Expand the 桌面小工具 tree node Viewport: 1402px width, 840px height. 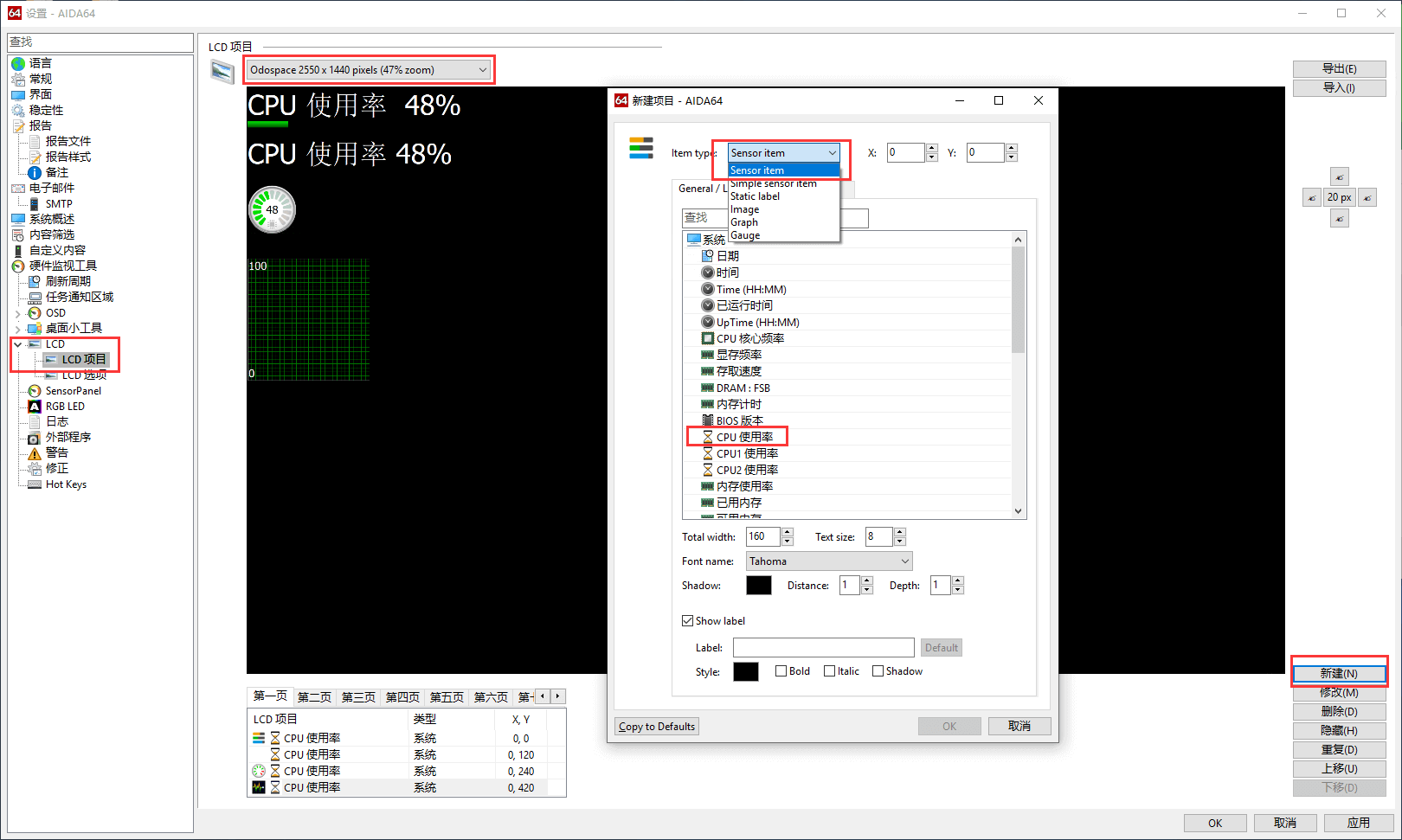17,329
